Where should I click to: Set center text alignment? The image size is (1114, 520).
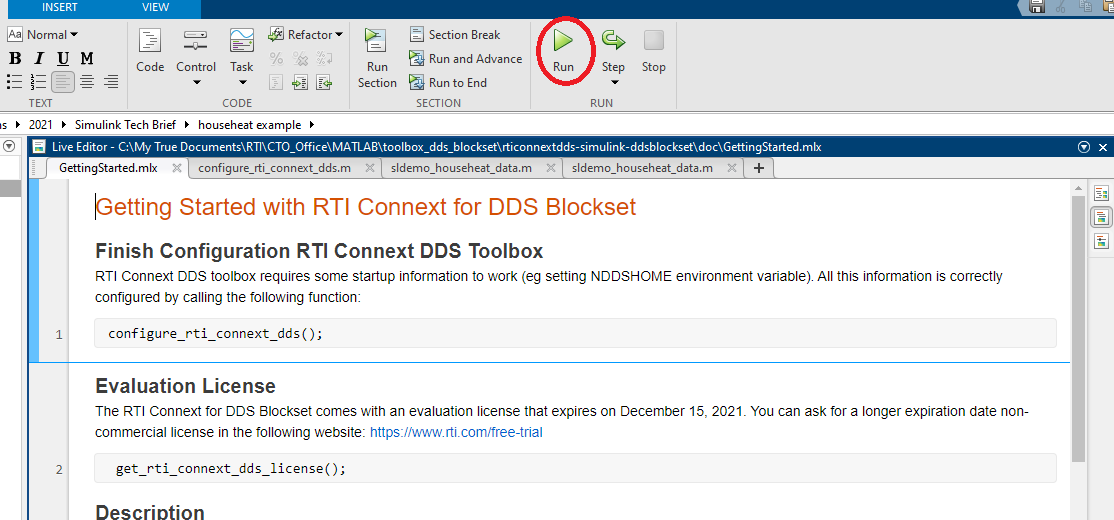pos(87,82)
